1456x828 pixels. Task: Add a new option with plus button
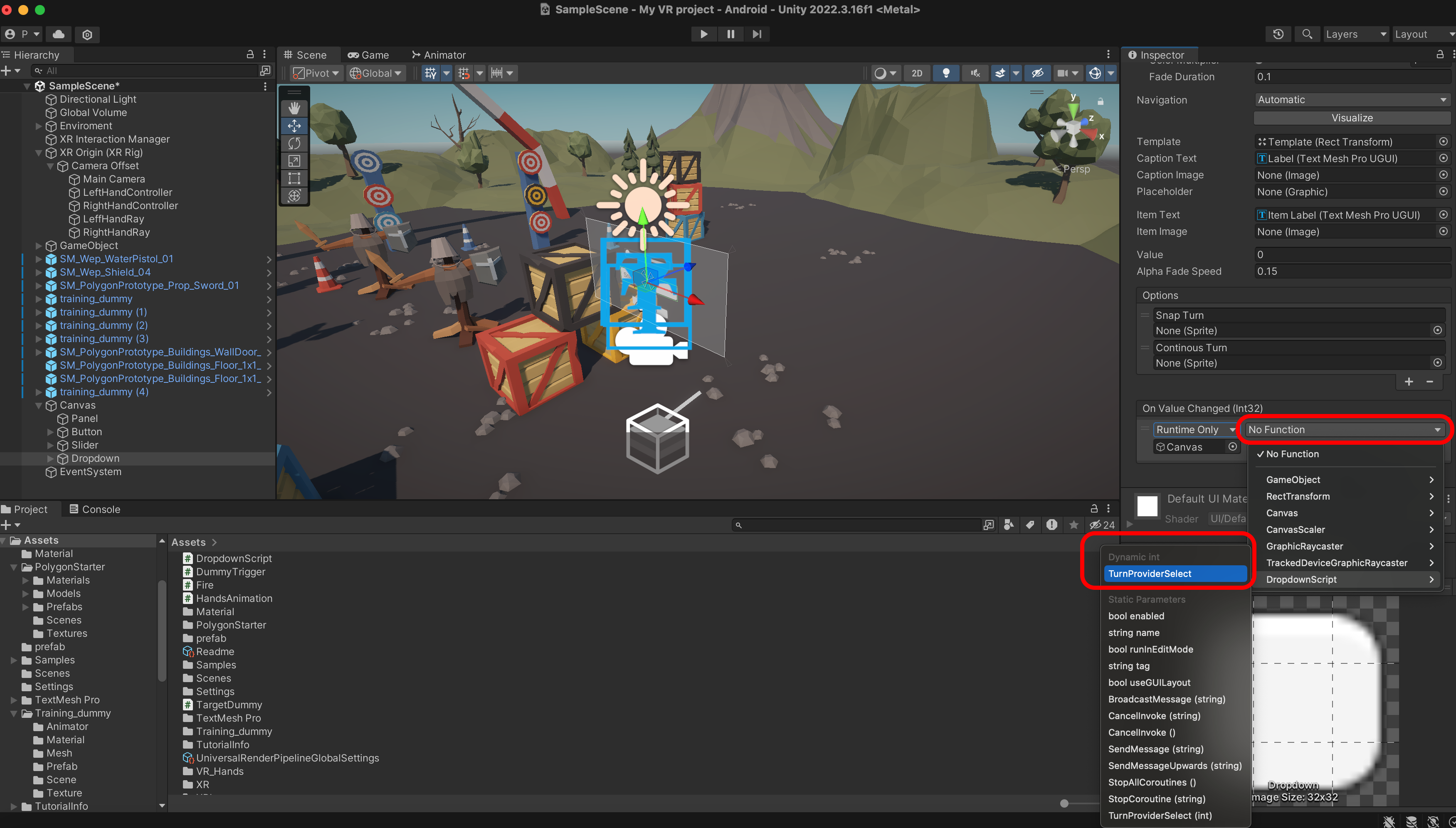point(1408,382)
